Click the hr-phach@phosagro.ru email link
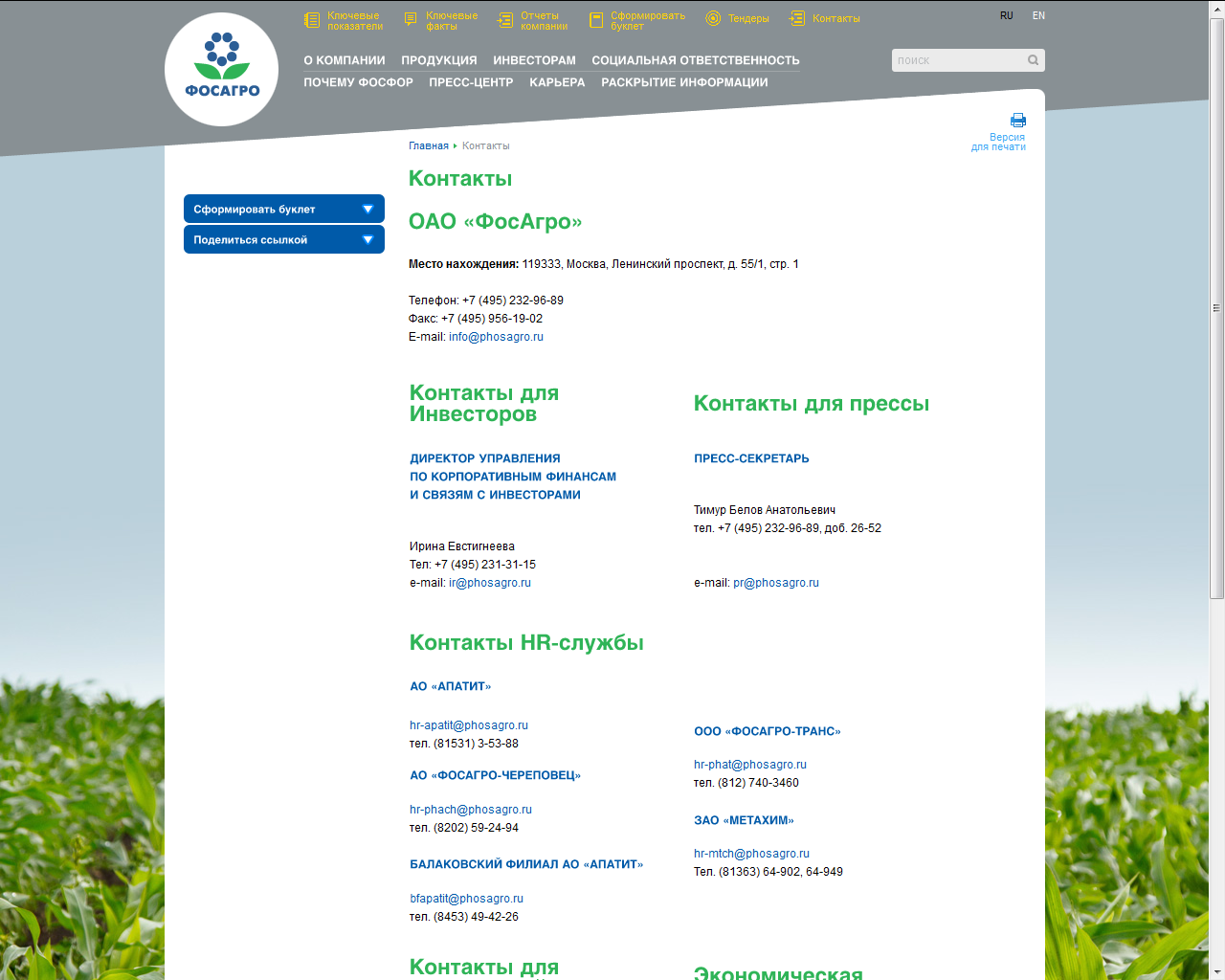Image resolution: width=1225 pixels, height=980 pixels. click(471, 810)
